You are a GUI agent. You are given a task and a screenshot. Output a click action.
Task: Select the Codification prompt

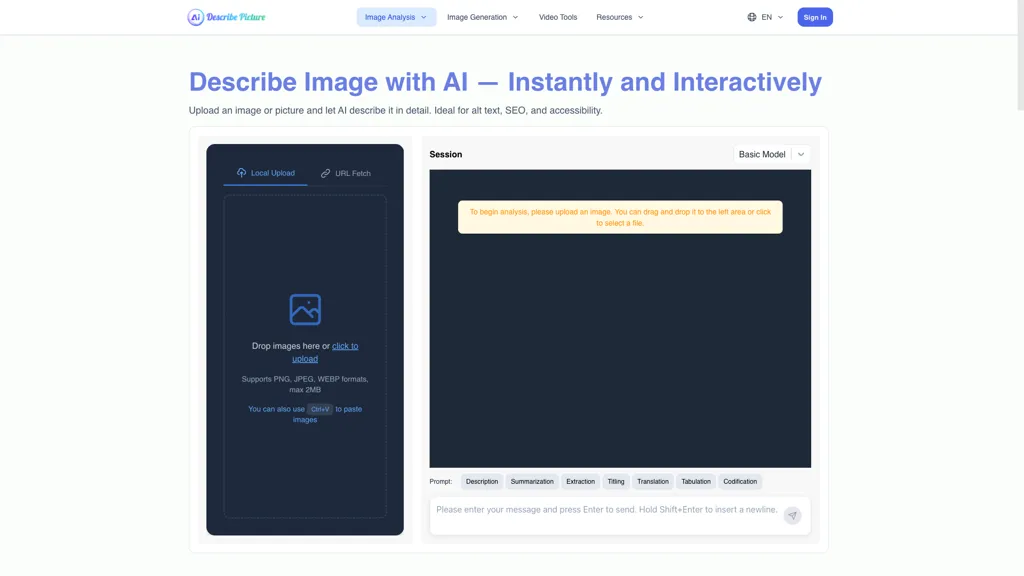(740, 481)
